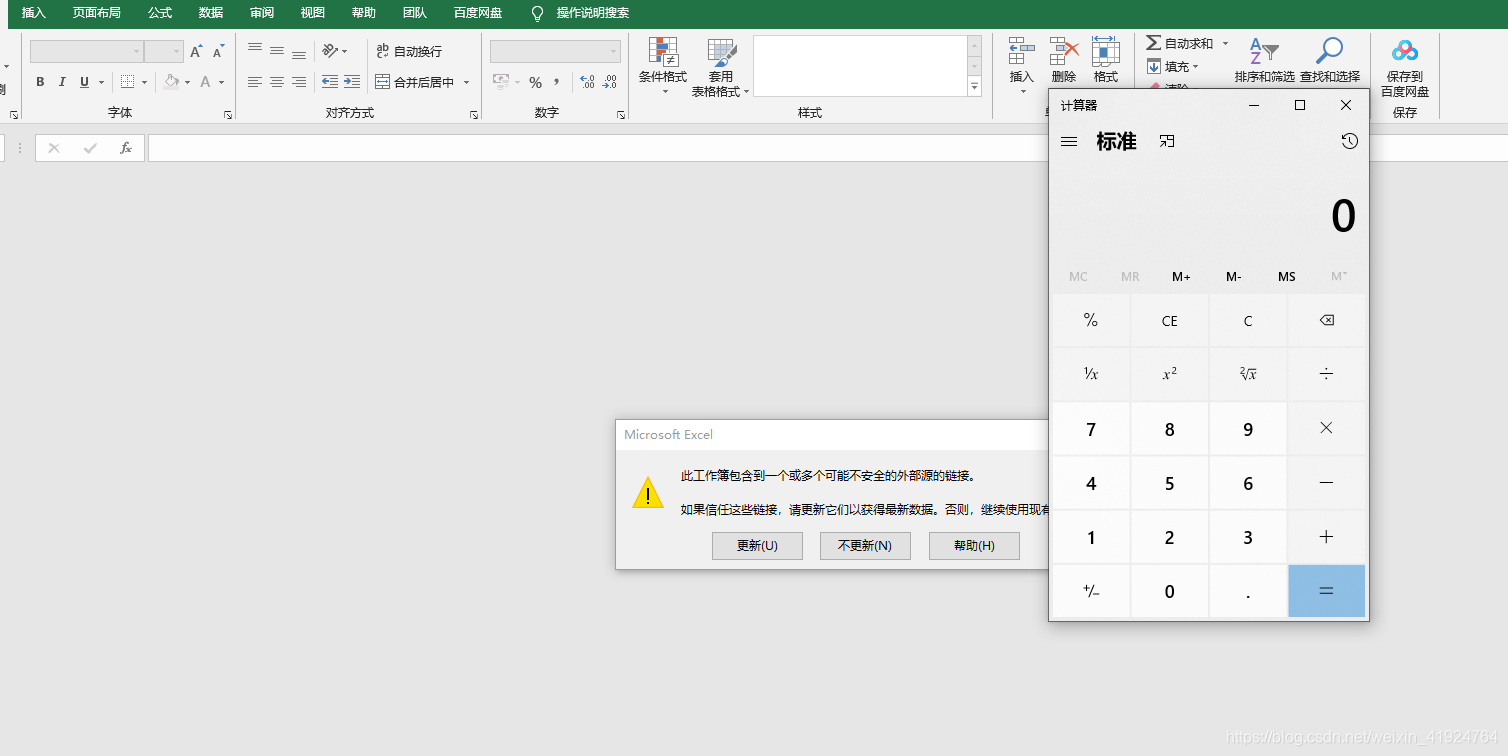Click the Decrease Indent icon
This screenshot has width=1508, height=756.
pyautogui.click(x=329, y=82)
